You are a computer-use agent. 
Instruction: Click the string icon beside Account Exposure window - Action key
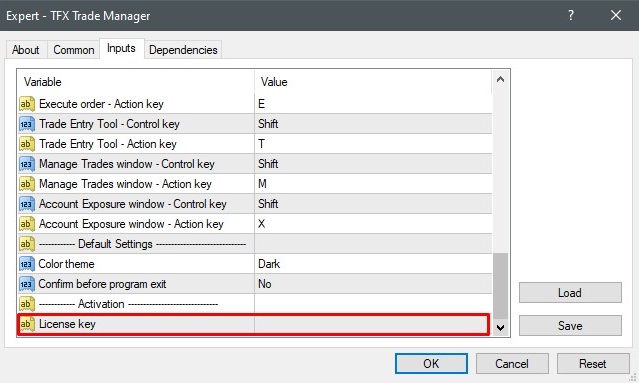point(26,224)
